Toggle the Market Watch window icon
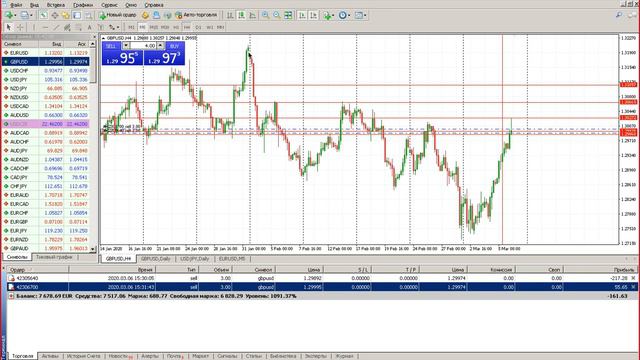Screen dimensions: 640x360 43,16
